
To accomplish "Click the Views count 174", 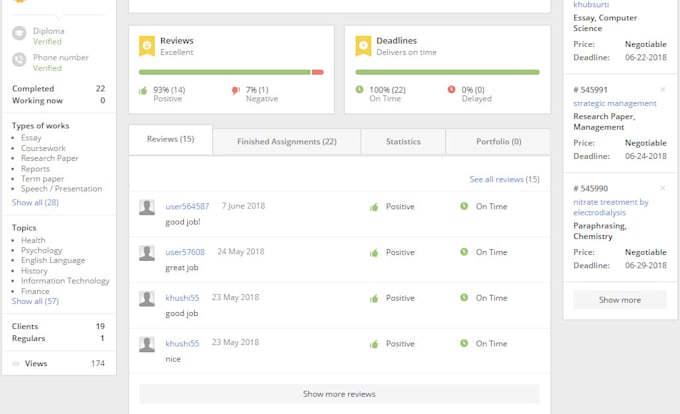I will 98,363.
